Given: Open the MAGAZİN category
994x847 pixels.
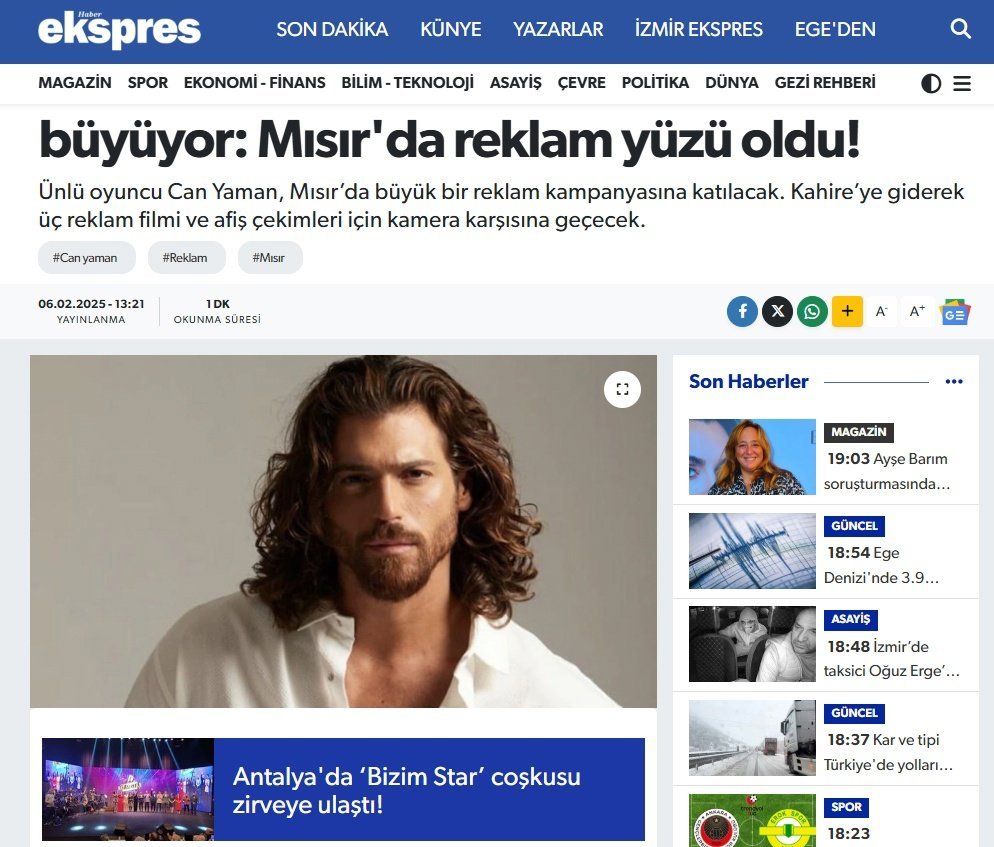Looking at the screenshot, I should point(75,83).
